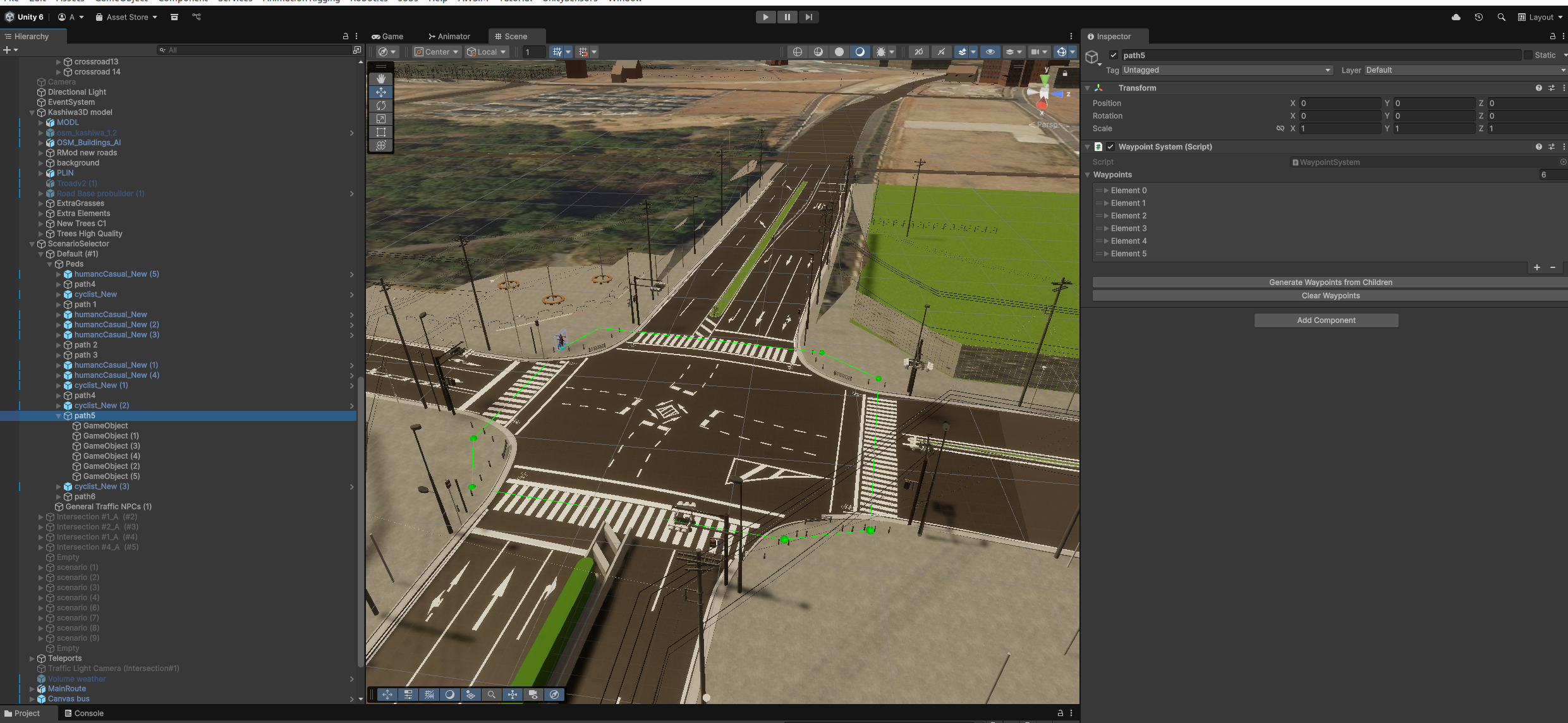The width and height of the screenshot is (1568, 723).
Task: Click the overlay search magnifier at bottom
Action: pos(492,695)
